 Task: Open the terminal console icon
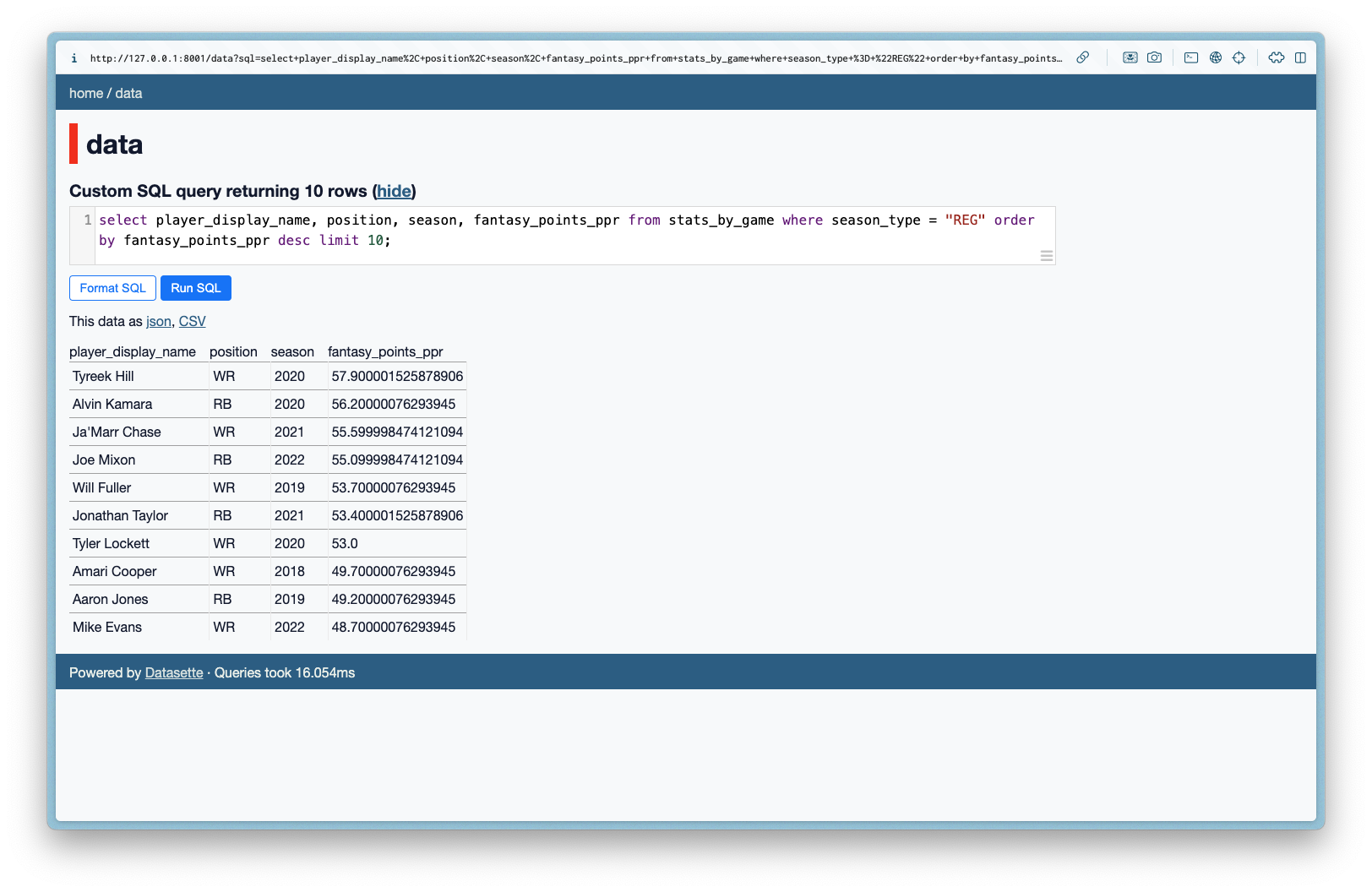[x=1191, y=57]
